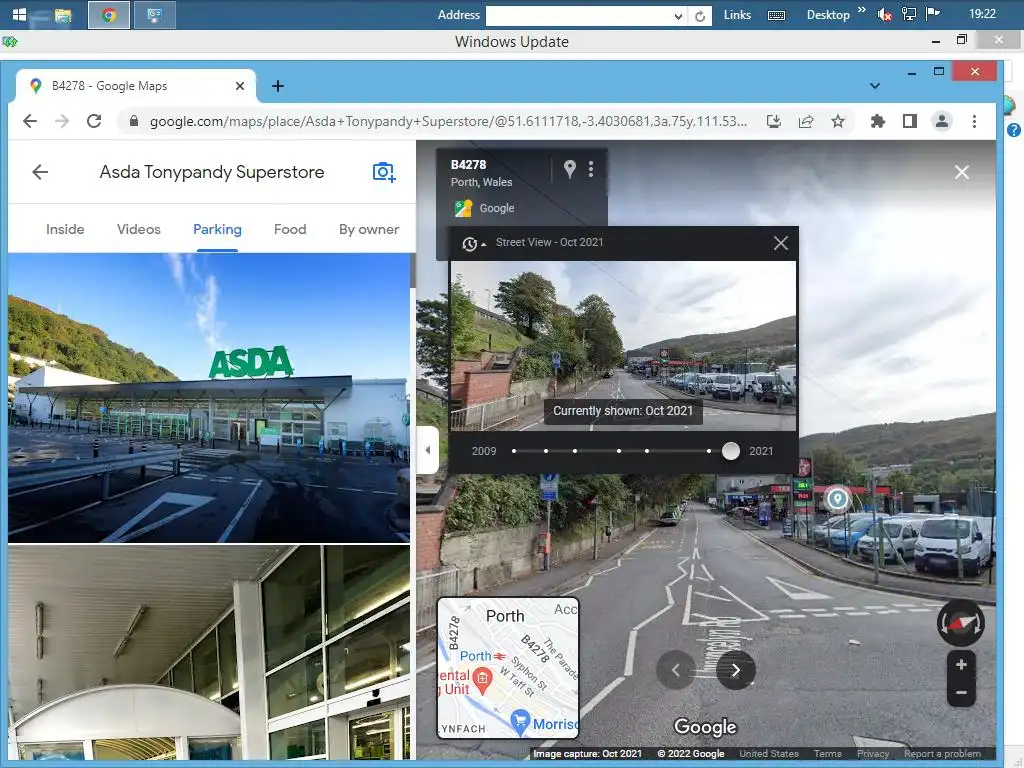Close the B4278 - Google Maps tab
The width and height of the screenshot is (1024, 768).
click(x=240, y=86)
